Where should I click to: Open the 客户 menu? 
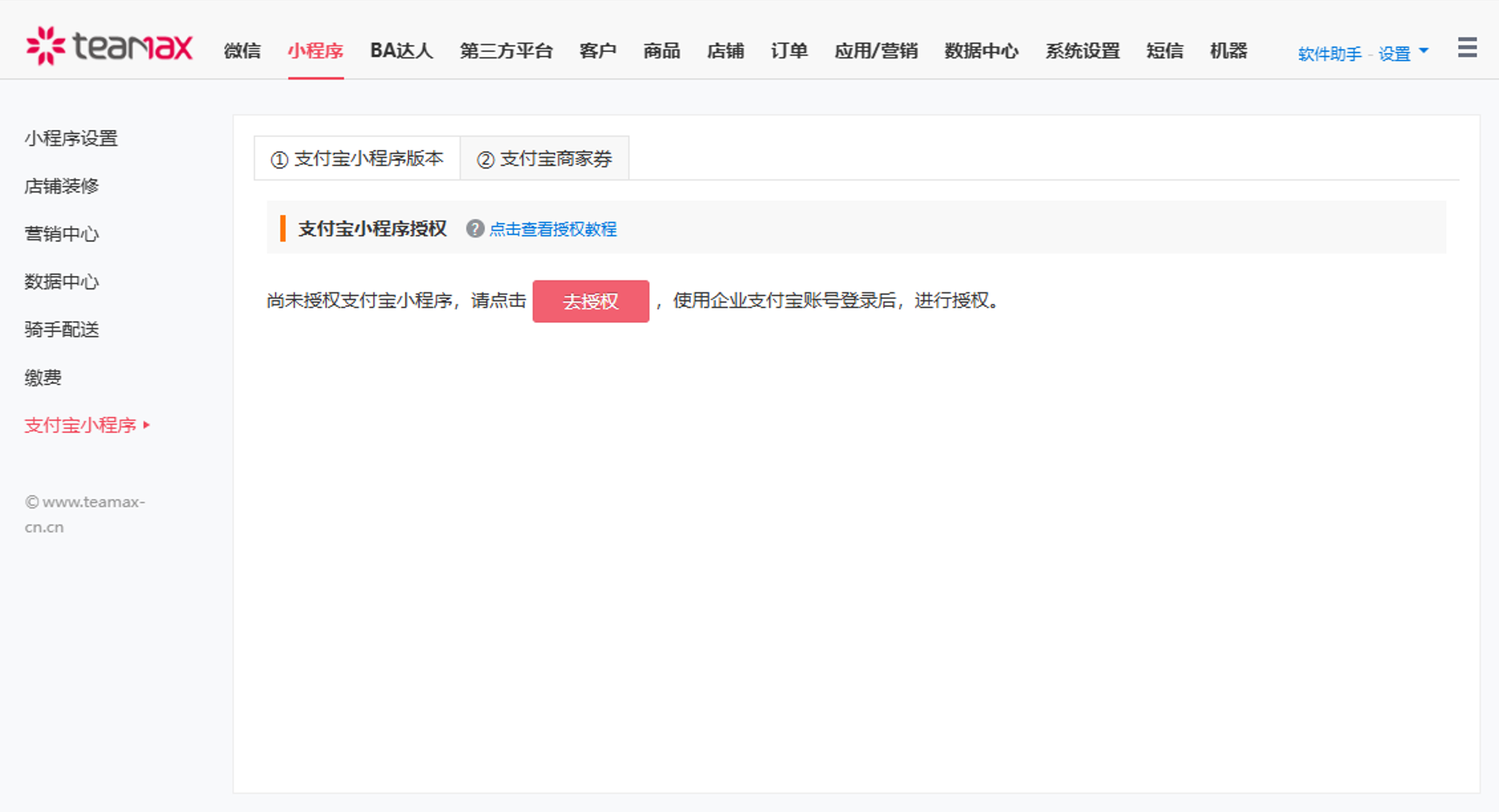598,50
